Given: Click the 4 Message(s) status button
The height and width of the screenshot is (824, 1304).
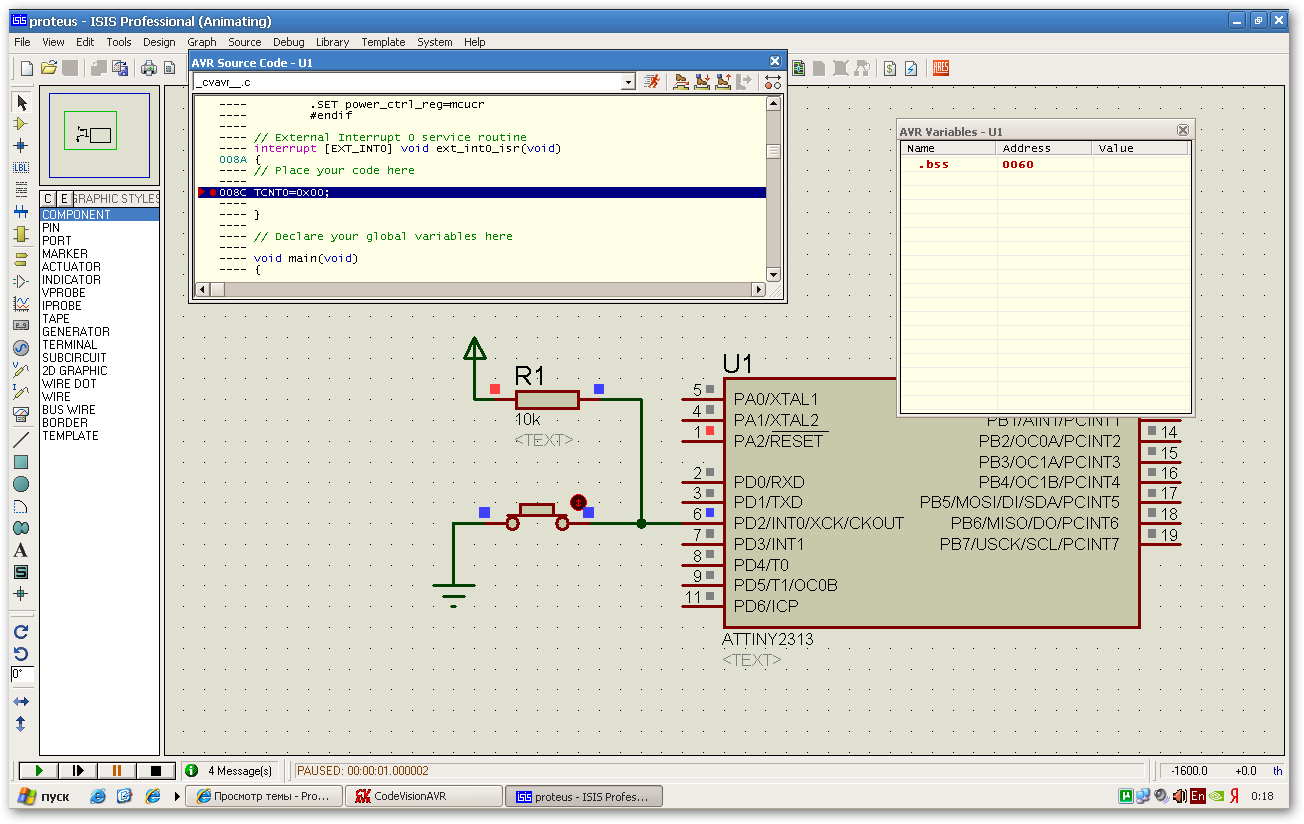Looking at the screenshot, I should (230, 771).
